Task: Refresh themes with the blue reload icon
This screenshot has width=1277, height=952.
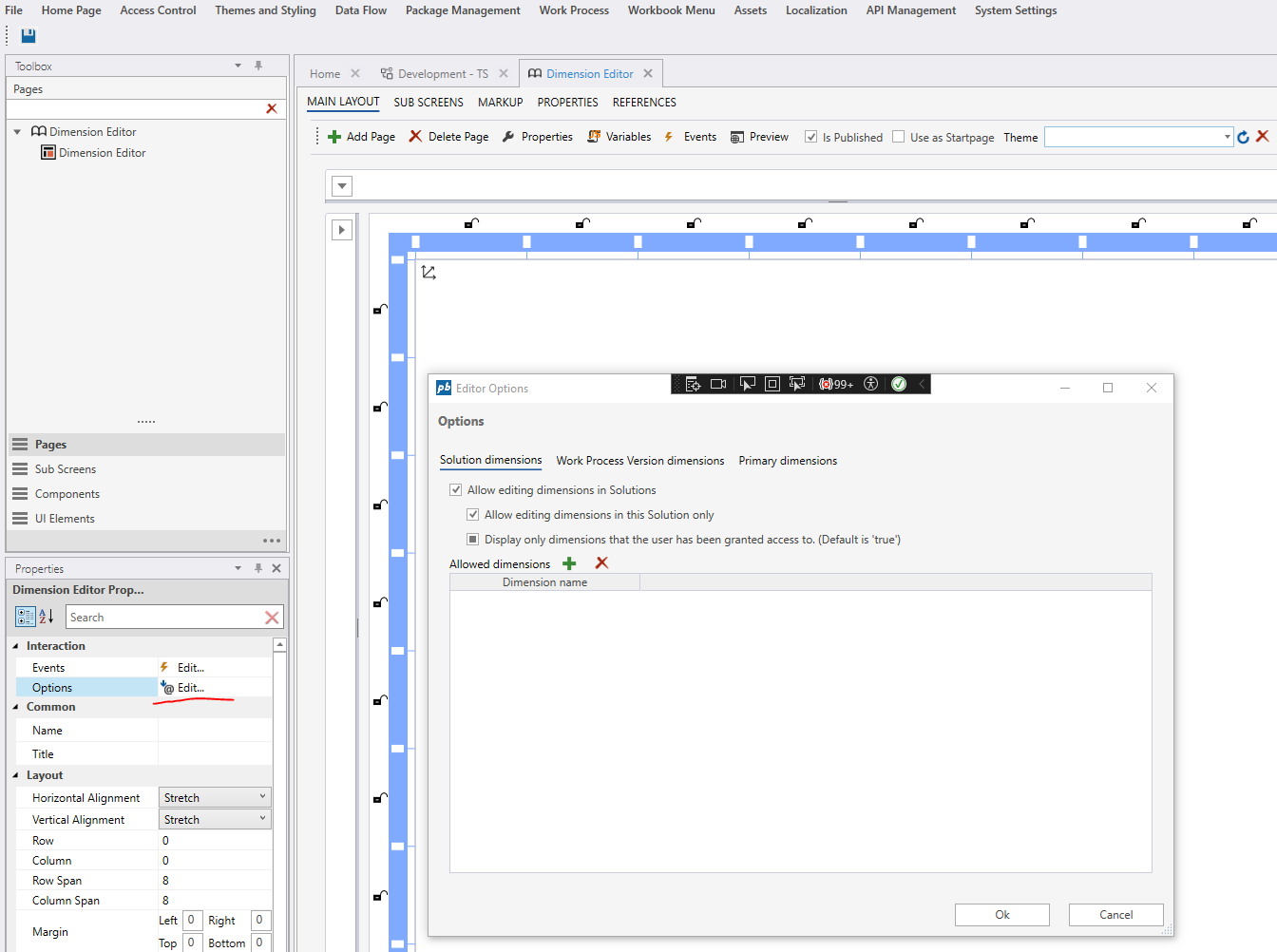Action: [x=1243, y=137]
